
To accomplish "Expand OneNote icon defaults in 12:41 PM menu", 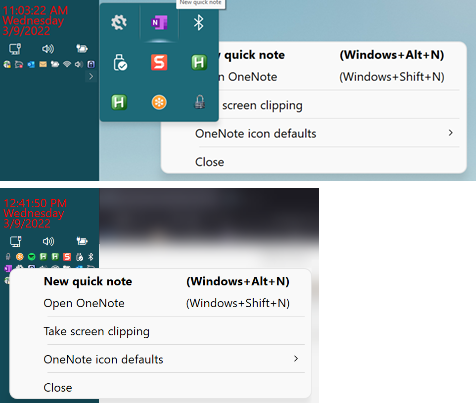I will pos(160,359).
